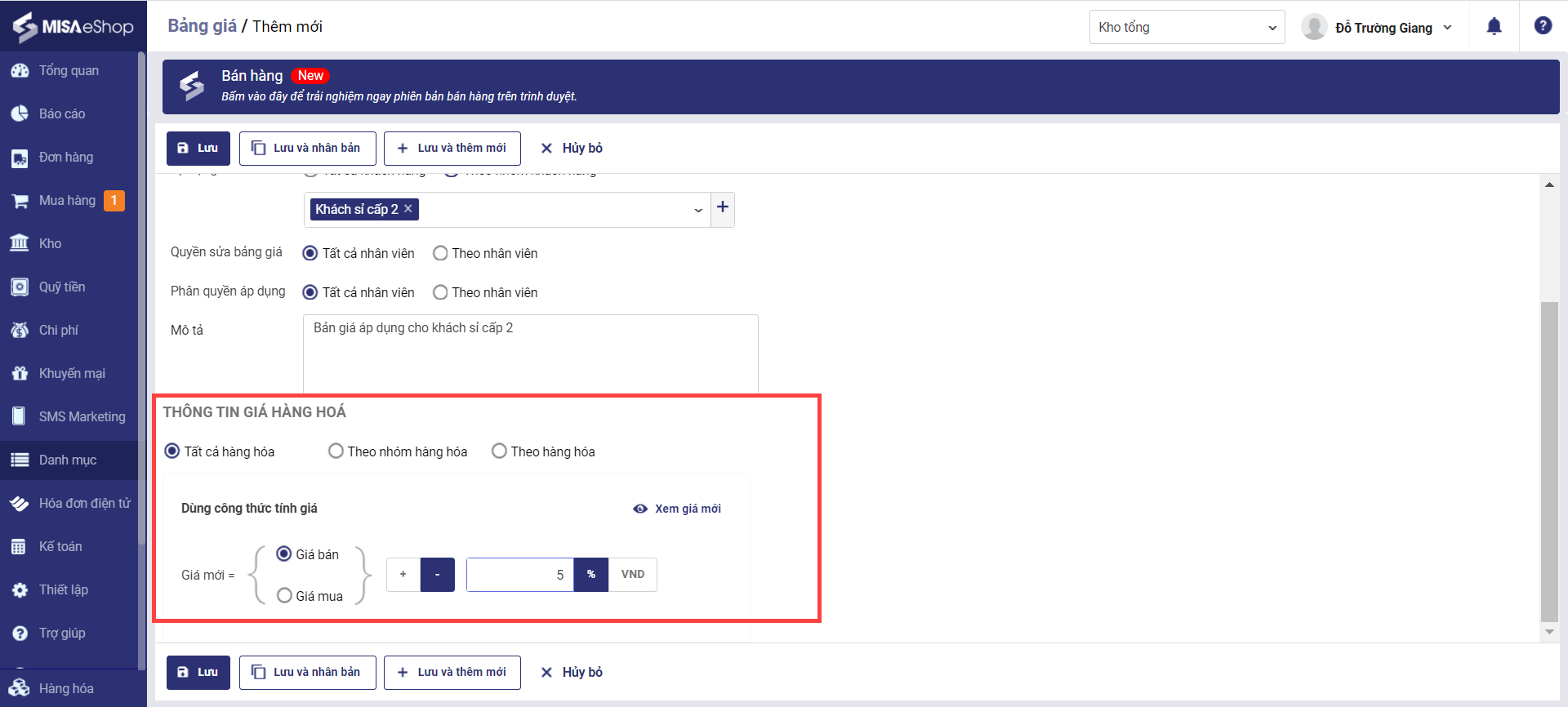Expand the customer group dropdown arrow

pyautogui.click(x=698, y=210)
